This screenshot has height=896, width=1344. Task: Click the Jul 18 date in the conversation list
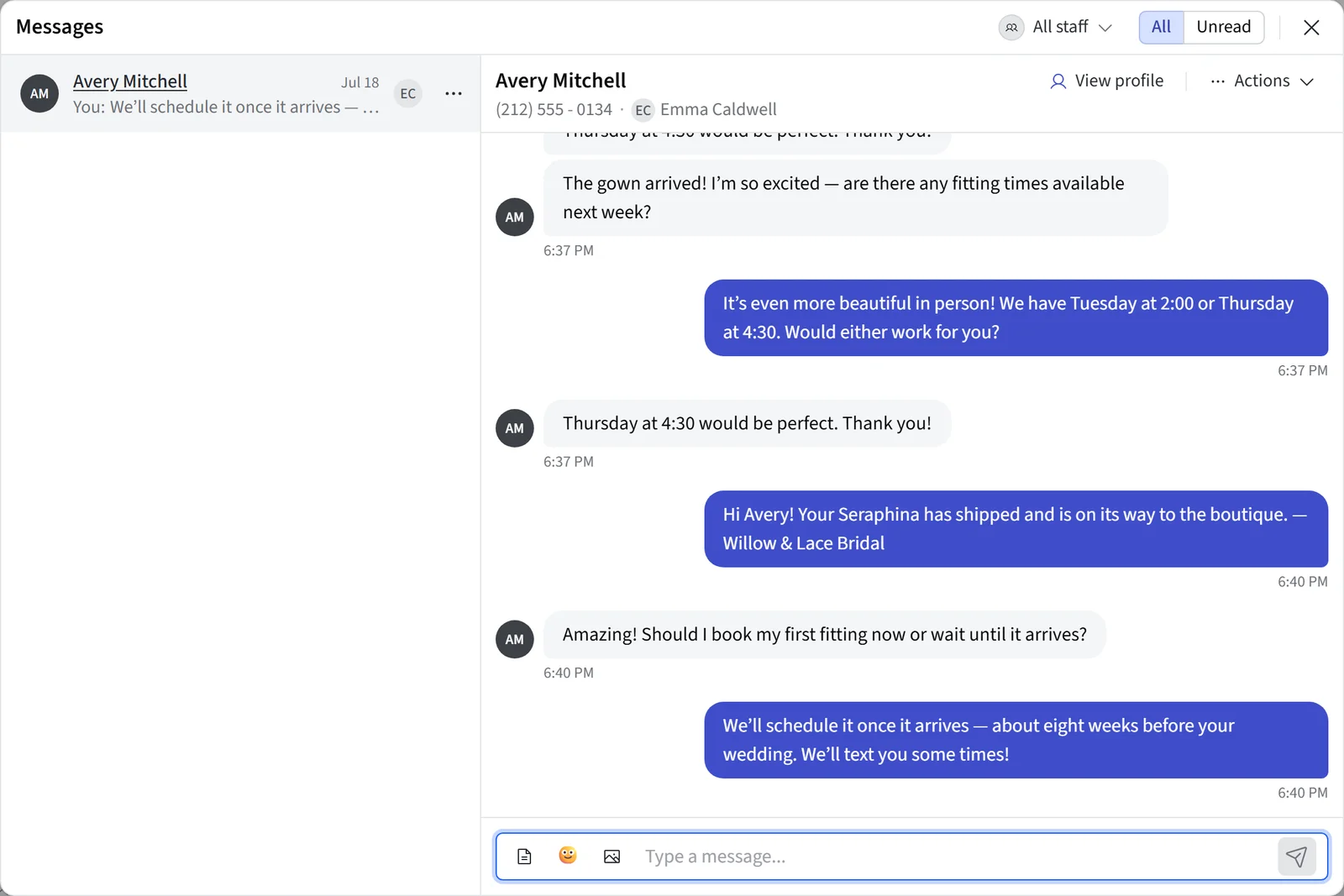click(360, 82)
